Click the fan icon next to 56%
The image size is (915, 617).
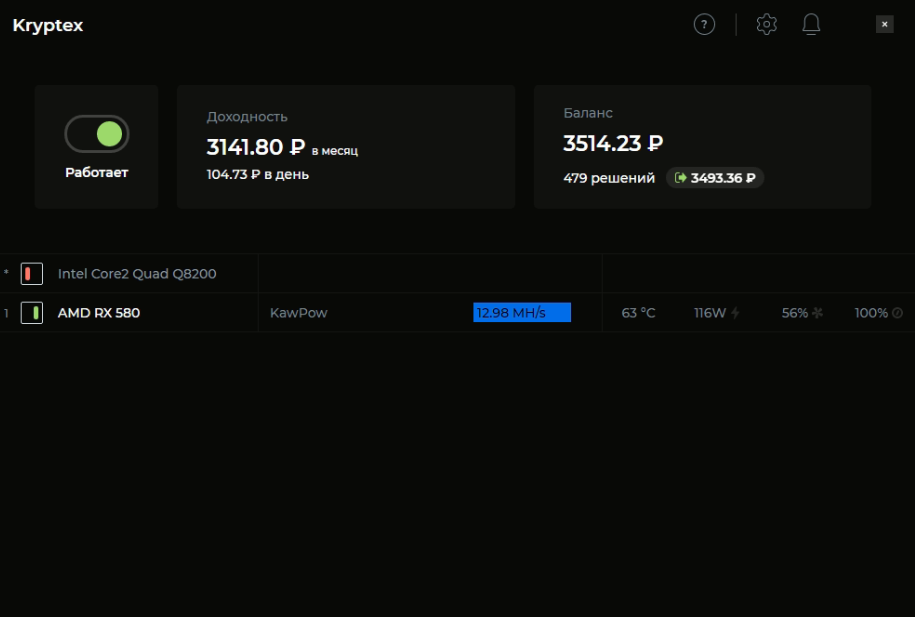coord(818,313)
